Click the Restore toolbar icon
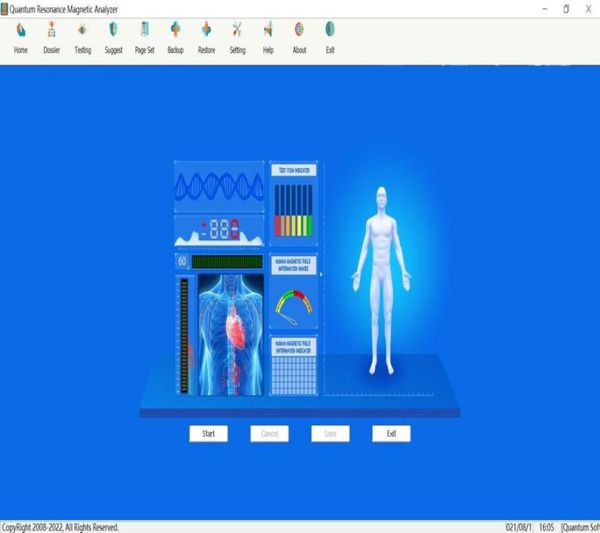The image size is (600, 533). tap(206, 30)
